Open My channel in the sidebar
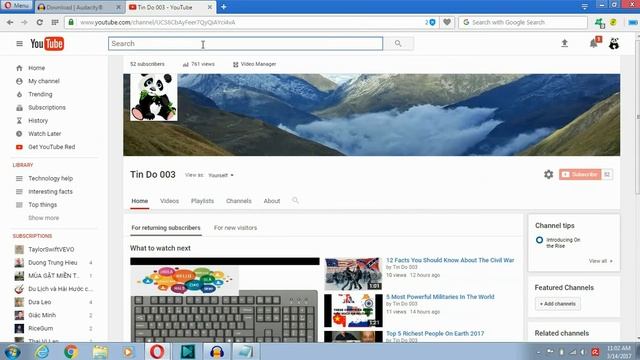Image resolution: width=640 pixels, height=360 pixels. pos(44,81)
